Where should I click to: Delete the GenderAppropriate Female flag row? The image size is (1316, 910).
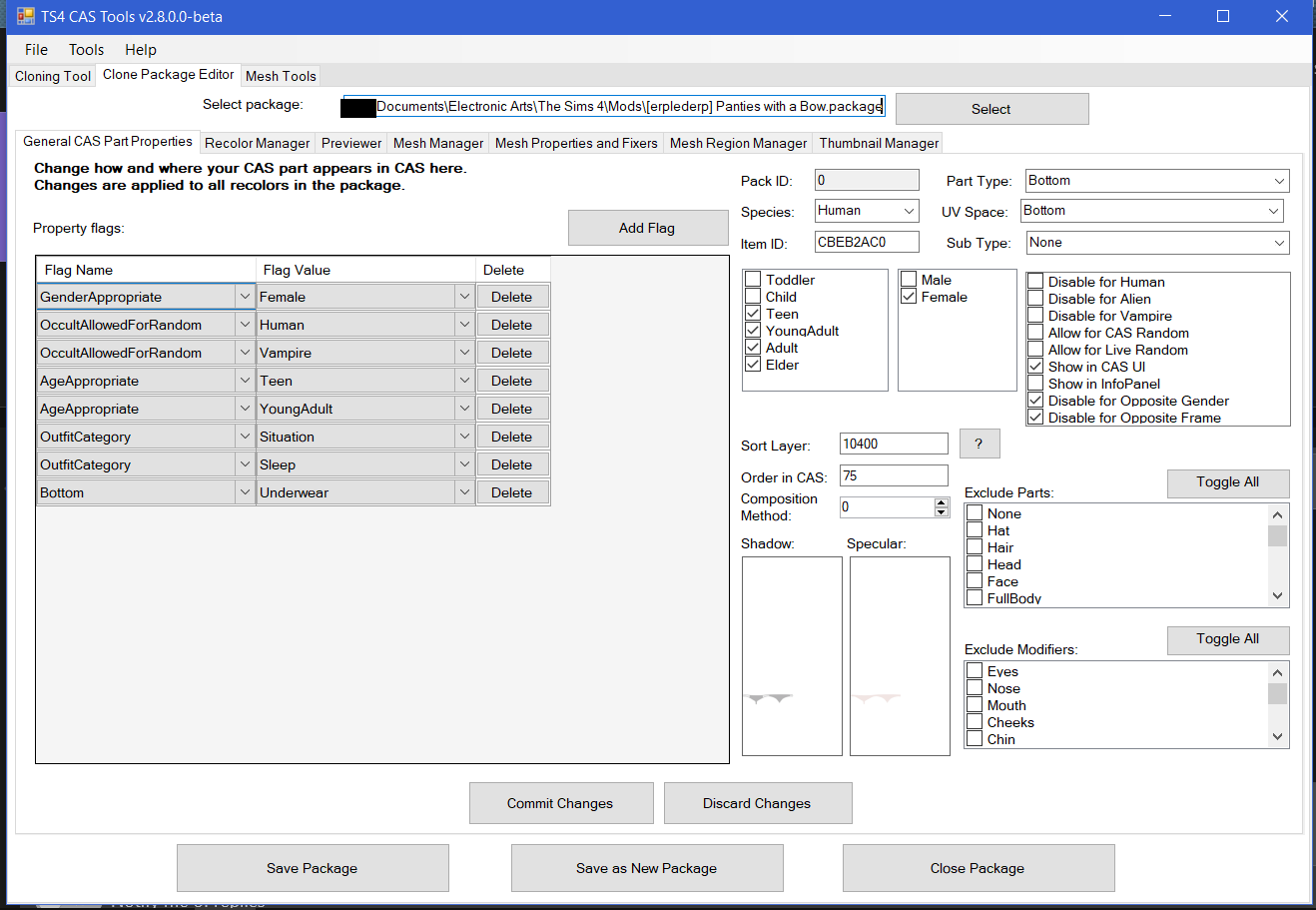(x=512, y=297)
